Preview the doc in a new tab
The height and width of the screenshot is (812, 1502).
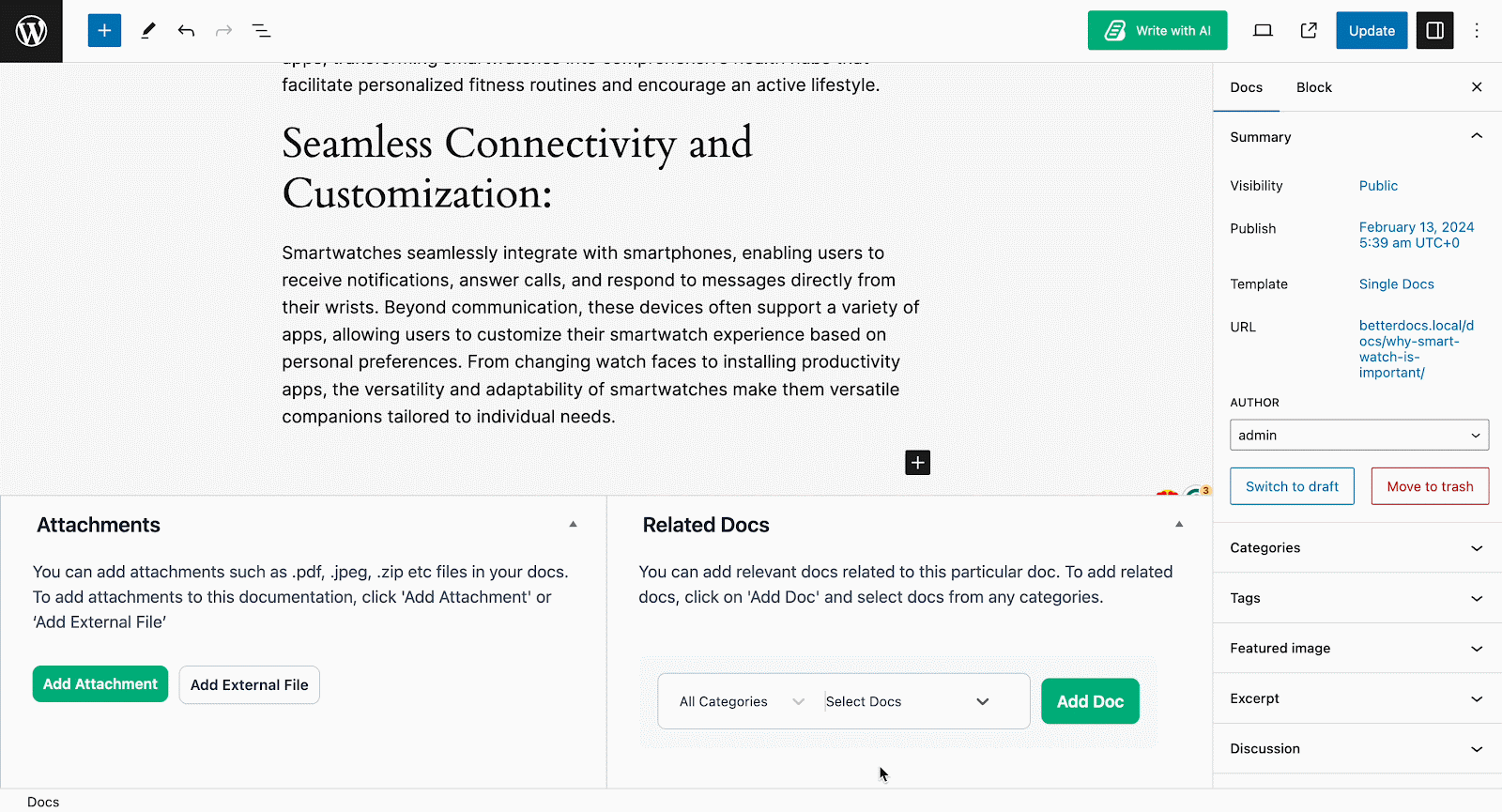1309,30
